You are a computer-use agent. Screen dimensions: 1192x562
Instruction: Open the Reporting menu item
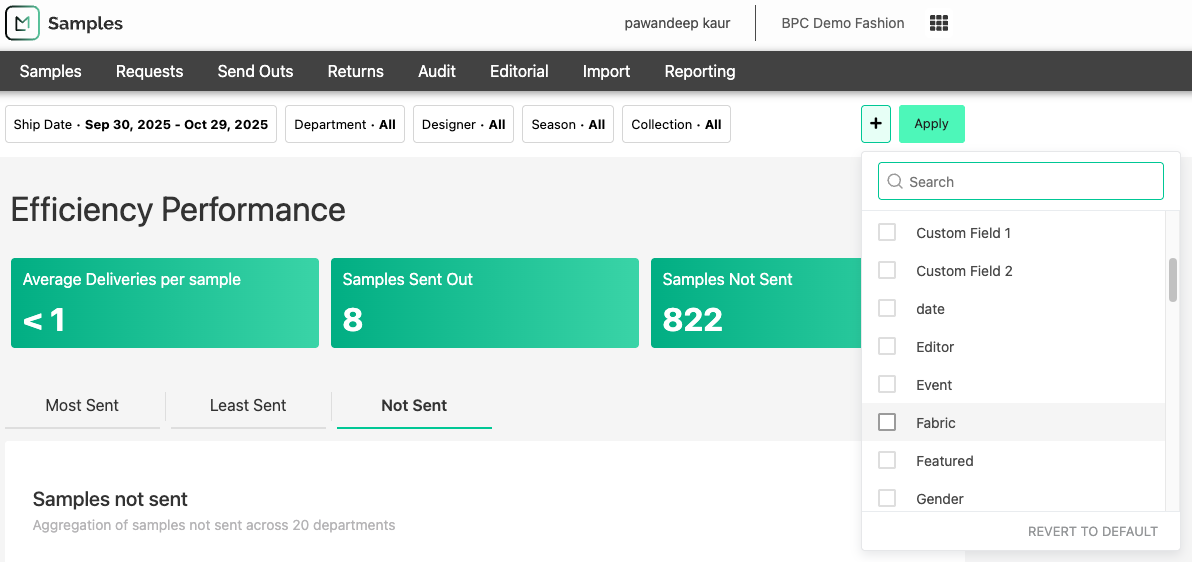tap(699, 71)
